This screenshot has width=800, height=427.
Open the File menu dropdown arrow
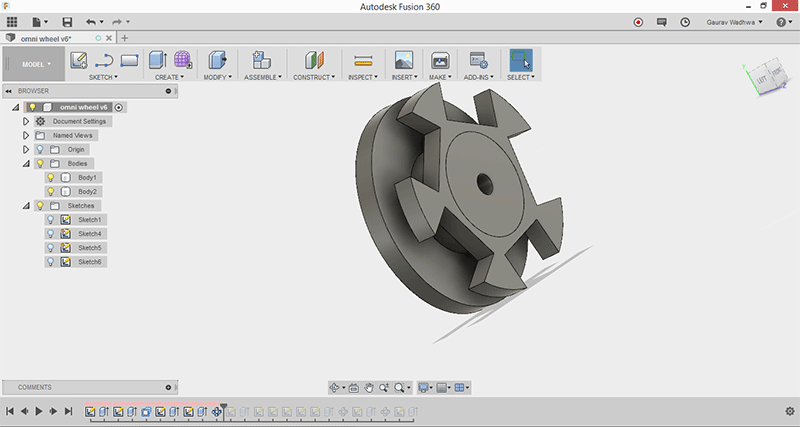46,22
